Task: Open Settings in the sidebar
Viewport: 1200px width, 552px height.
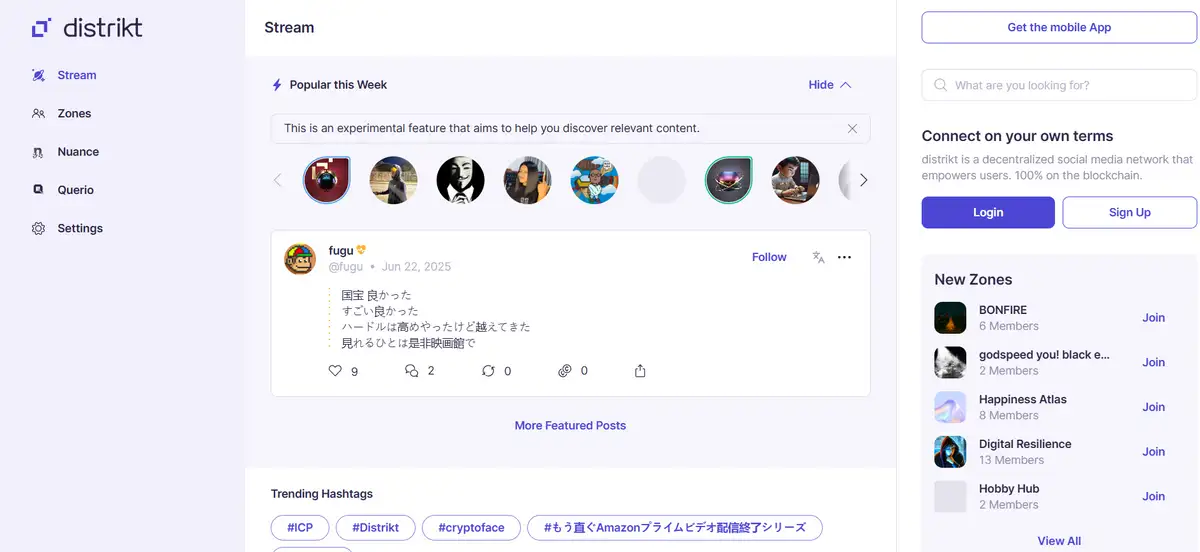Action: [79, 228]
